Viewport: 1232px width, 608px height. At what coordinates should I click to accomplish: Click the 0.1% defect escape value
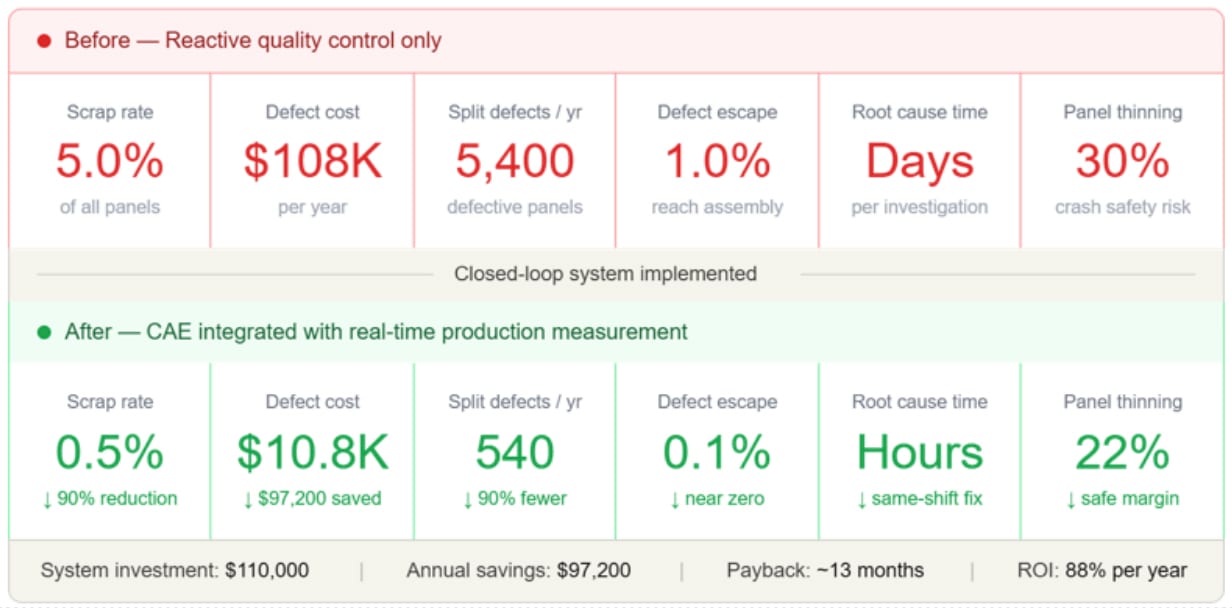[x=717, y=452]
